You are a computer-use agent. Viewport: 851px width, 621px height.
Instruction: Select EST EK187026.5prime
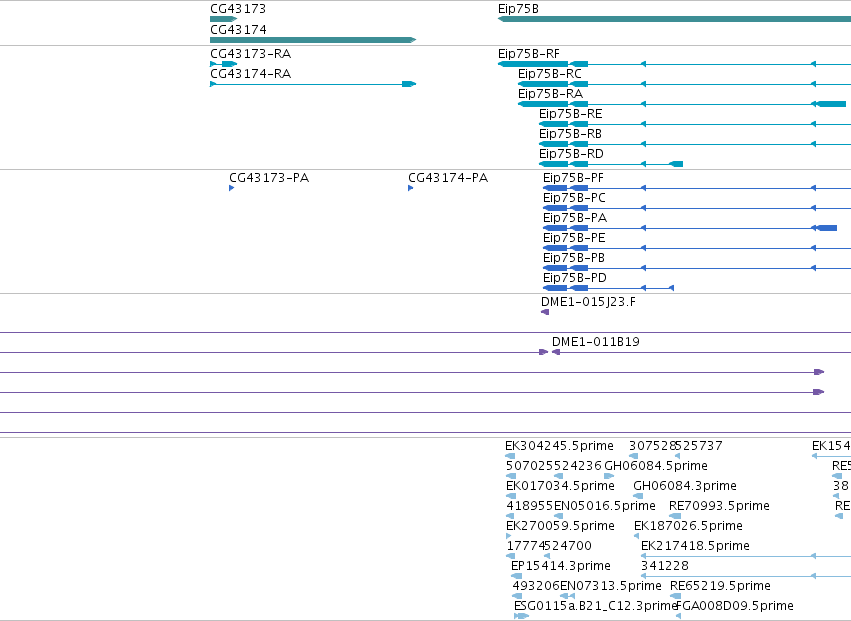[688, 527]
